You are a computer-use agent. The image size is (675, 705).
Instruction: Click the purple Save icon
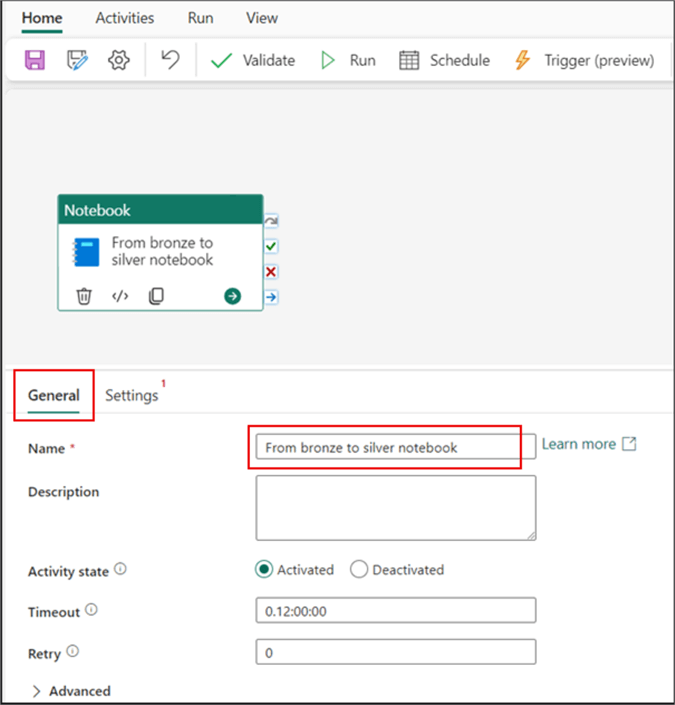coord(35,60)
